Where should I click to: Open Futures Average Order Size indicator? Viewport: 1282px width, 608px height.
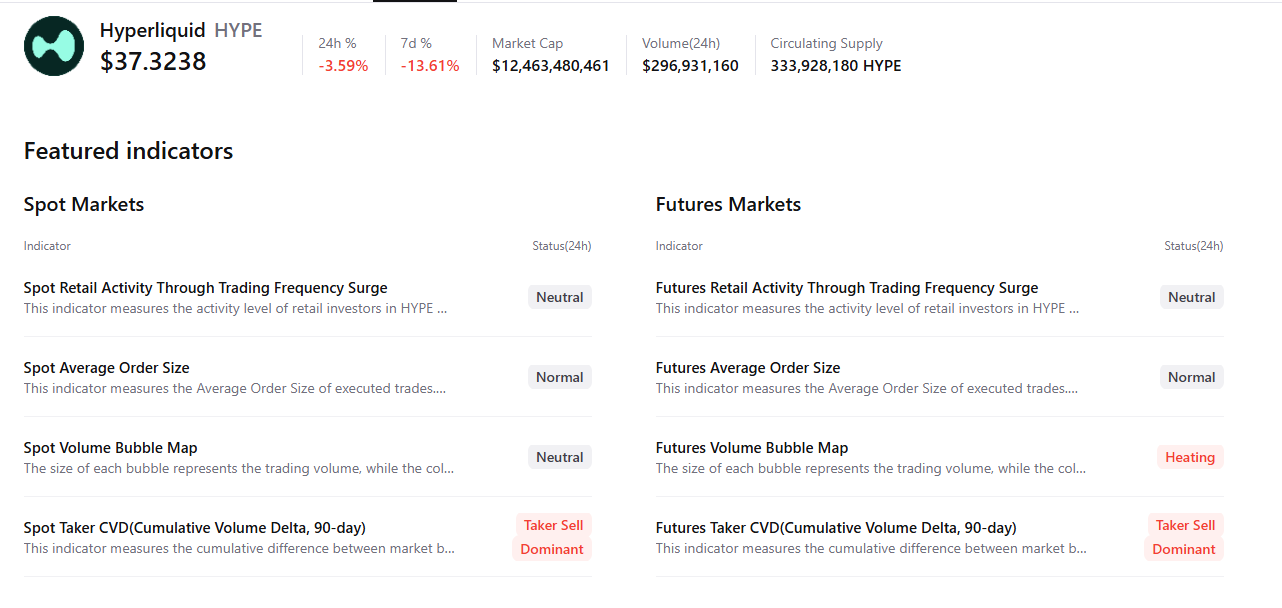pyautogui.click(x=747, y=368)
